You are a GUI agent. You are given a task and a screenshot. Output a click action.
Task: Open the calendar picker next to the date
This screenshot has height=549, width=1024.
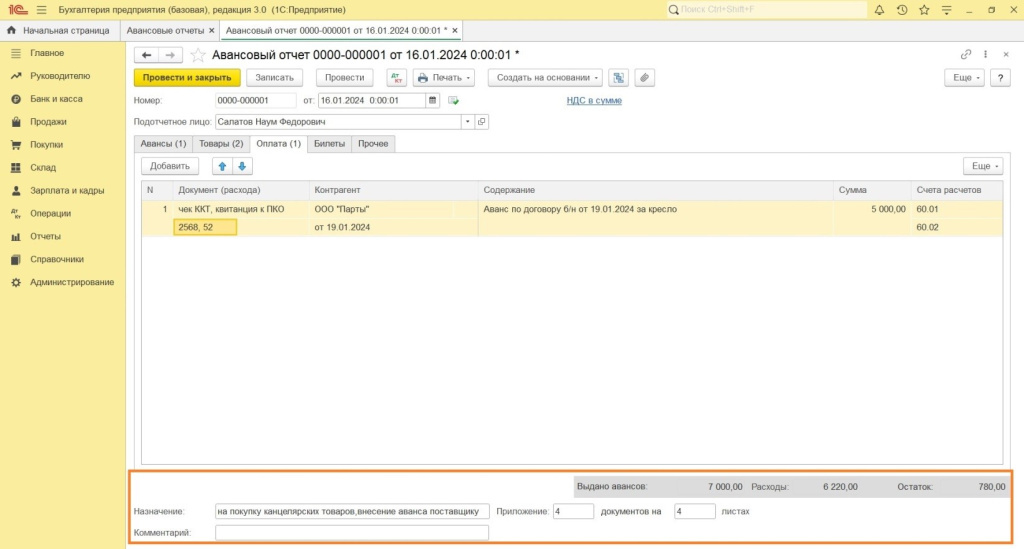pos(432,101)
